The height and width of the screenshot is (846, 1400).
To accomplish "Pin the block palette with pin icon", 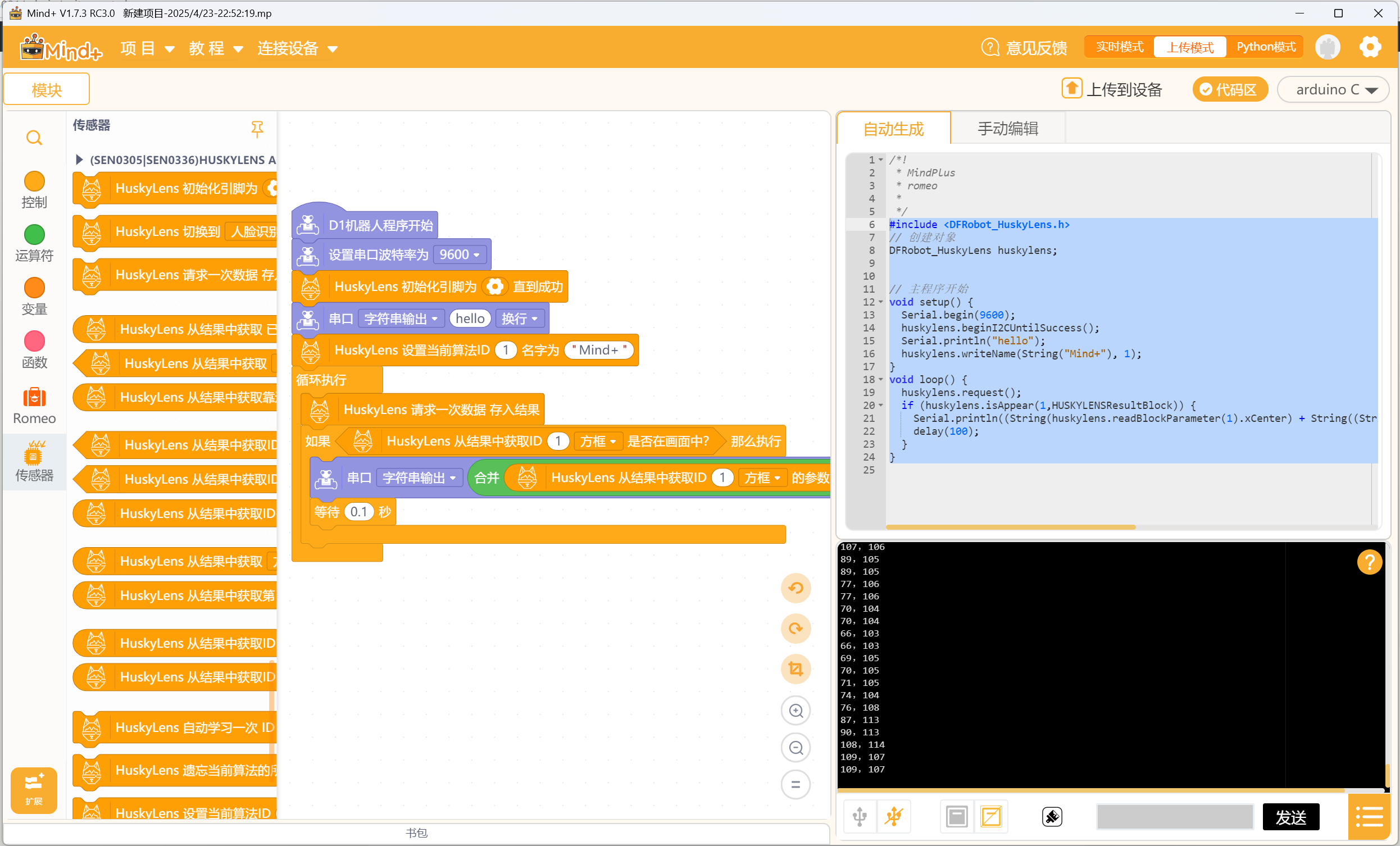I will pyautogui.click(x=257, y=129).
